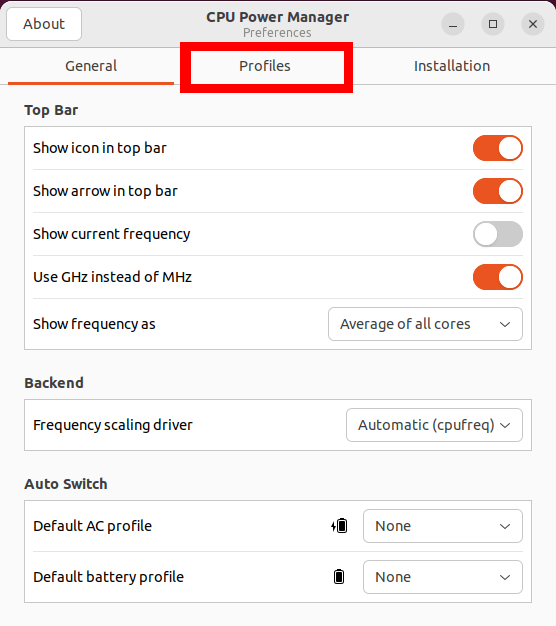Viewport: 556px width, 626px height.
Task: Enable Show current frequency switch
Action: (x=498, y=234)
